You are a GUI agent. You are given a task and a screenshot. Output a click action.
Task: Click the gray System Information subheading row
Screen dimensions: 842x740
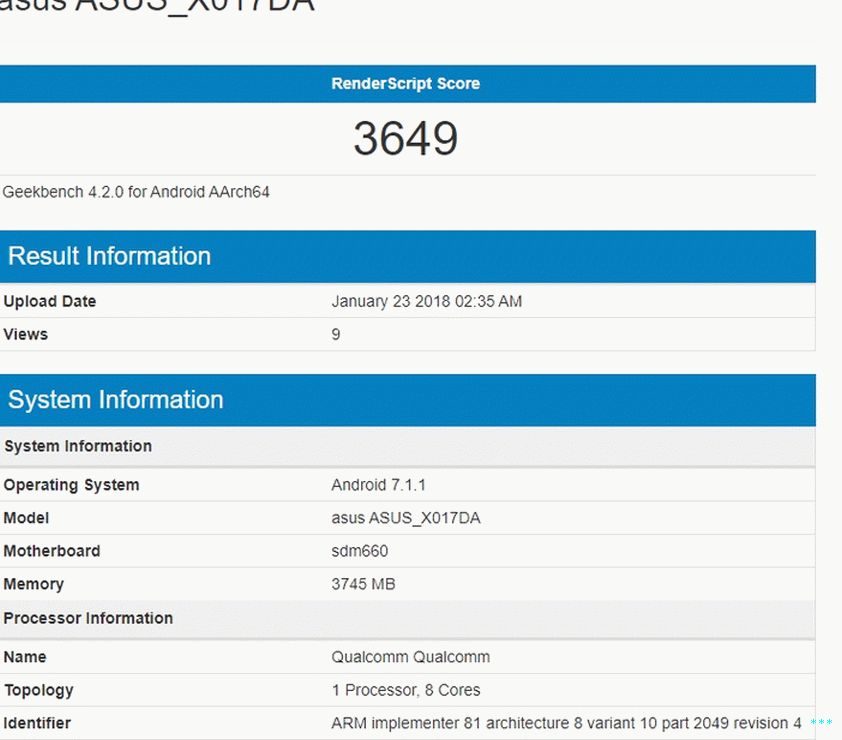408,446
